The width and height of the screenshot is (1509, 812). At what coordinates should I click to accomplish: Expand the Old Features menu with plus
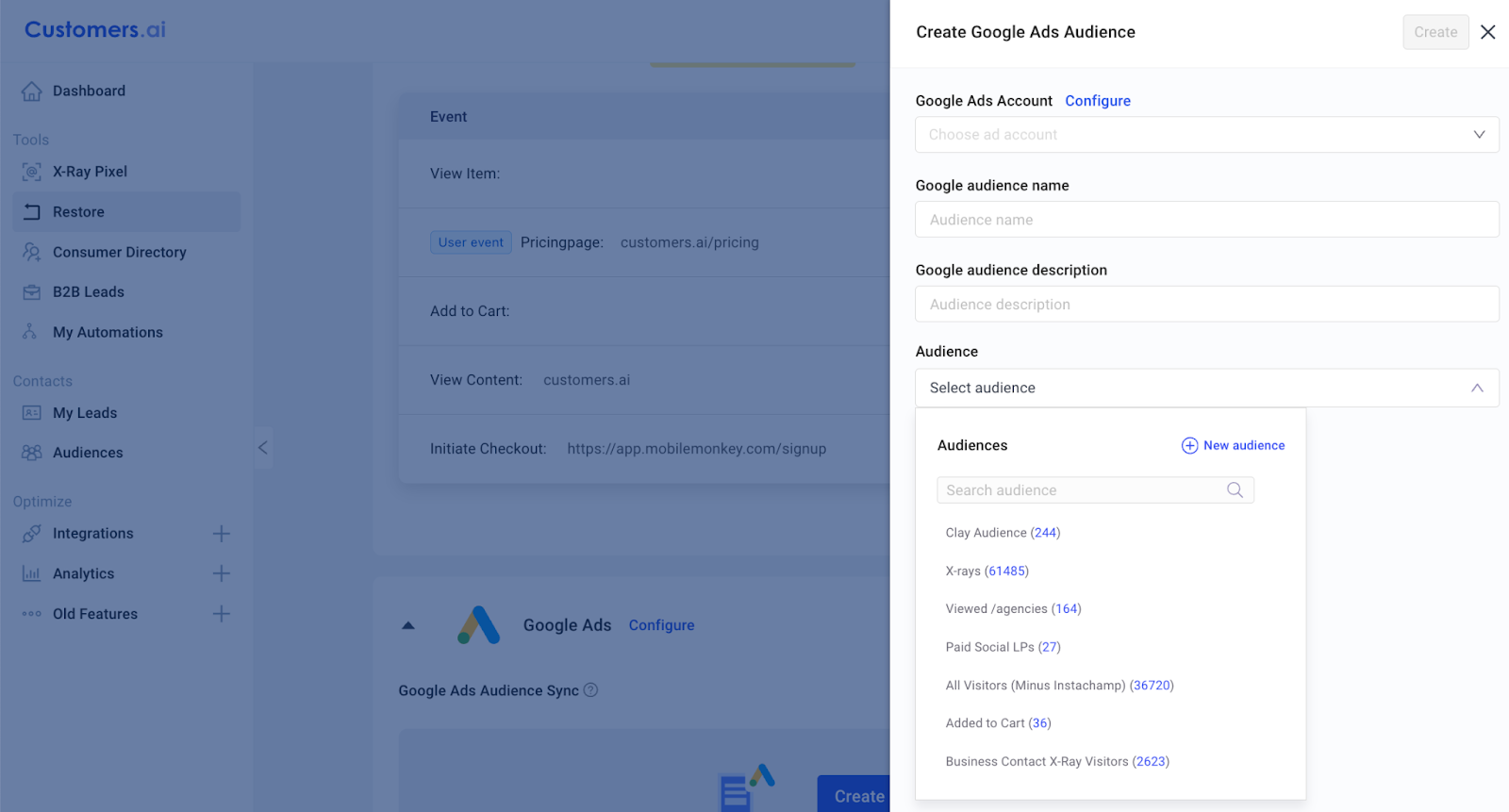[x=222, y=614]
